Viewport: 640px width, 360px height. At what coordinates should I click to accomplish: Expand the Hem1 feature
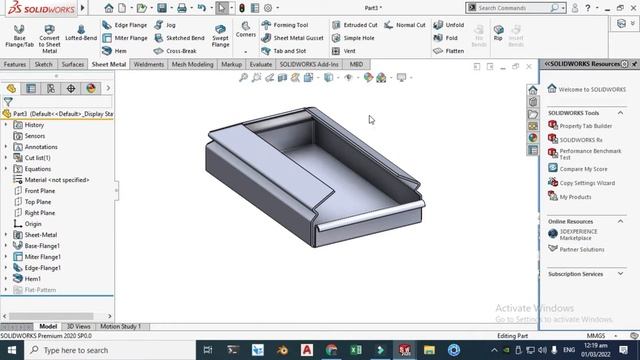pos(6,279)
